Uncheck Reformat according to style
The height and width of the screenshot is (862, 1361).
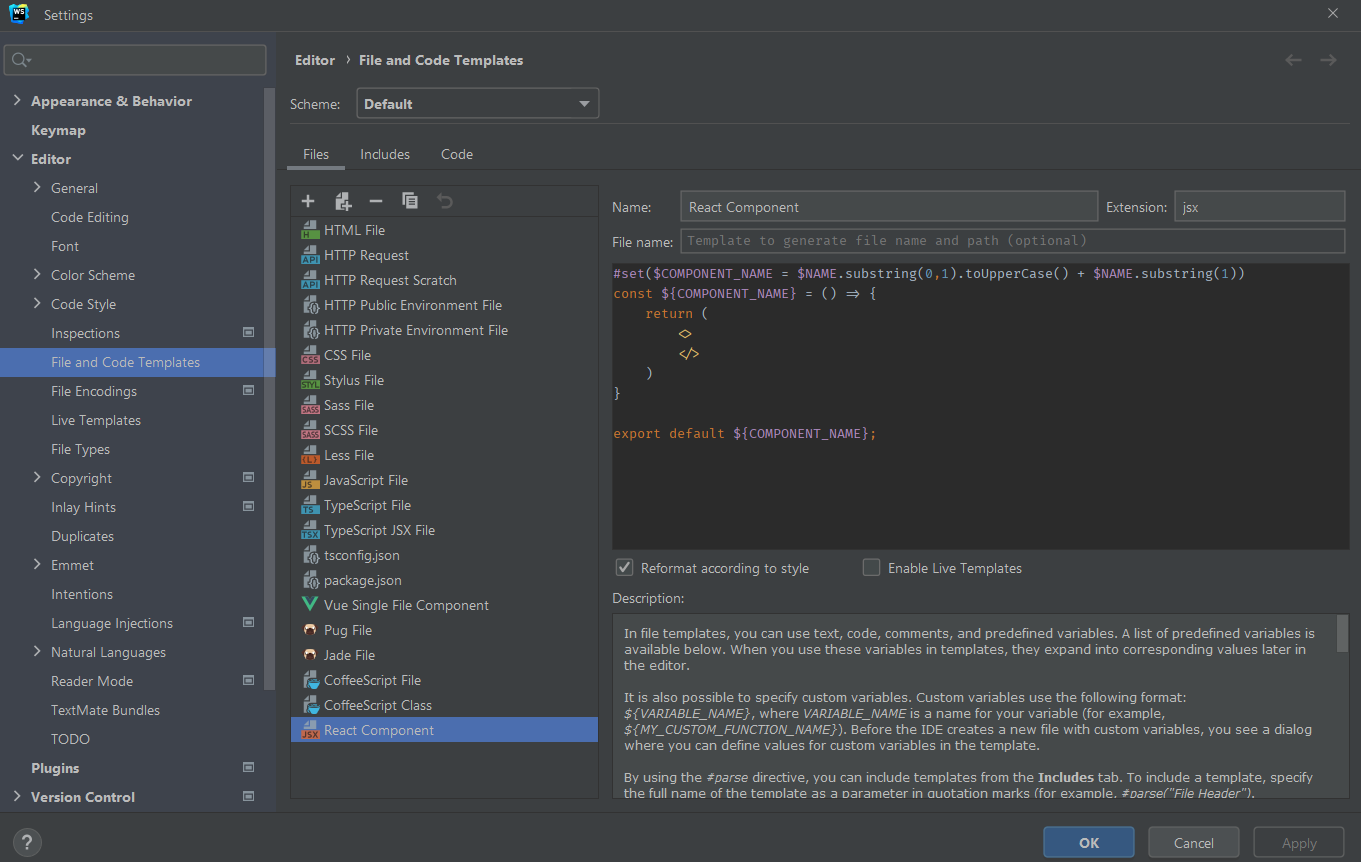625,568
